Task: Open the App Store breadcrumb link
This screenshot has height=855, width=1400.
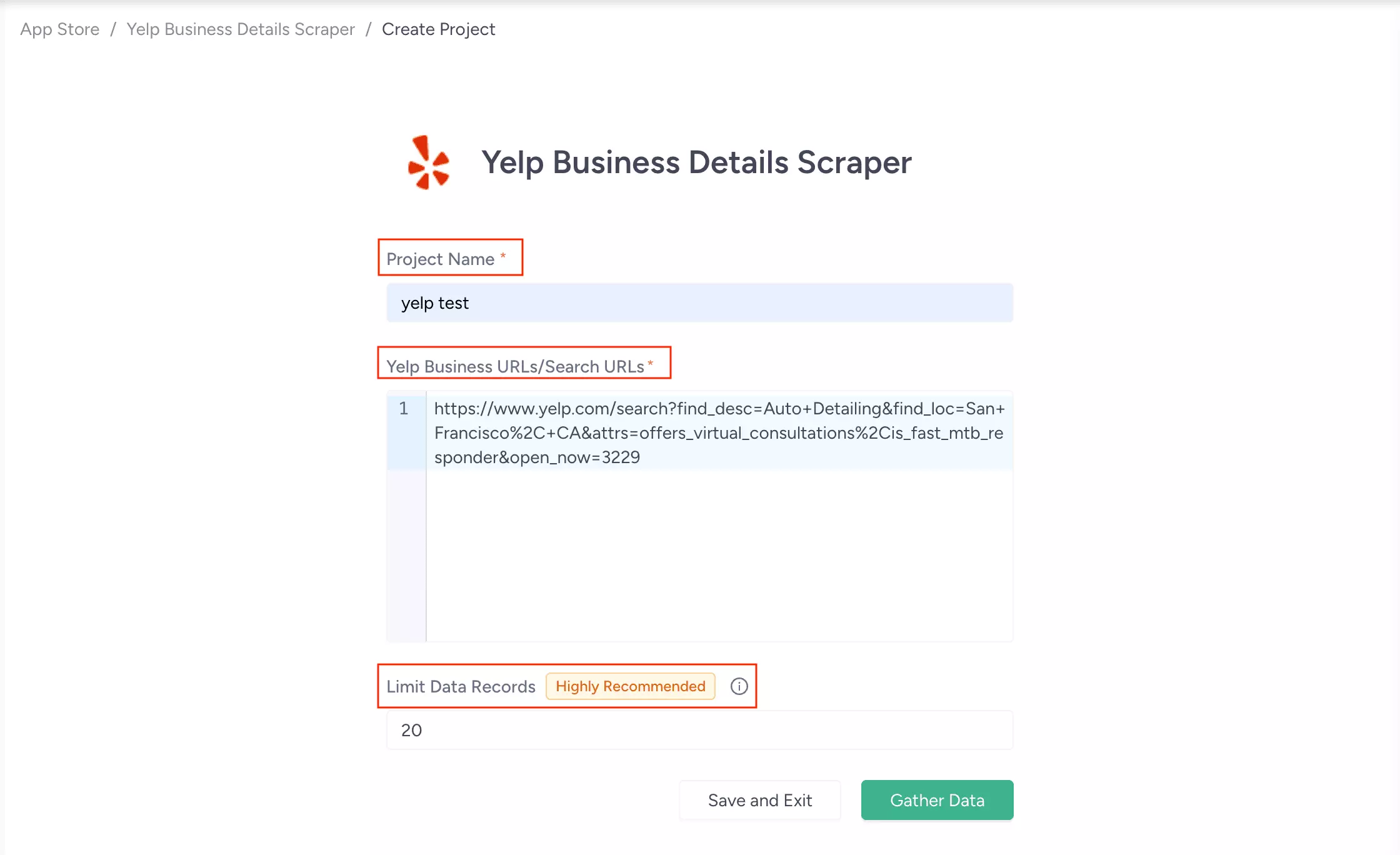Action: [60, 29]
